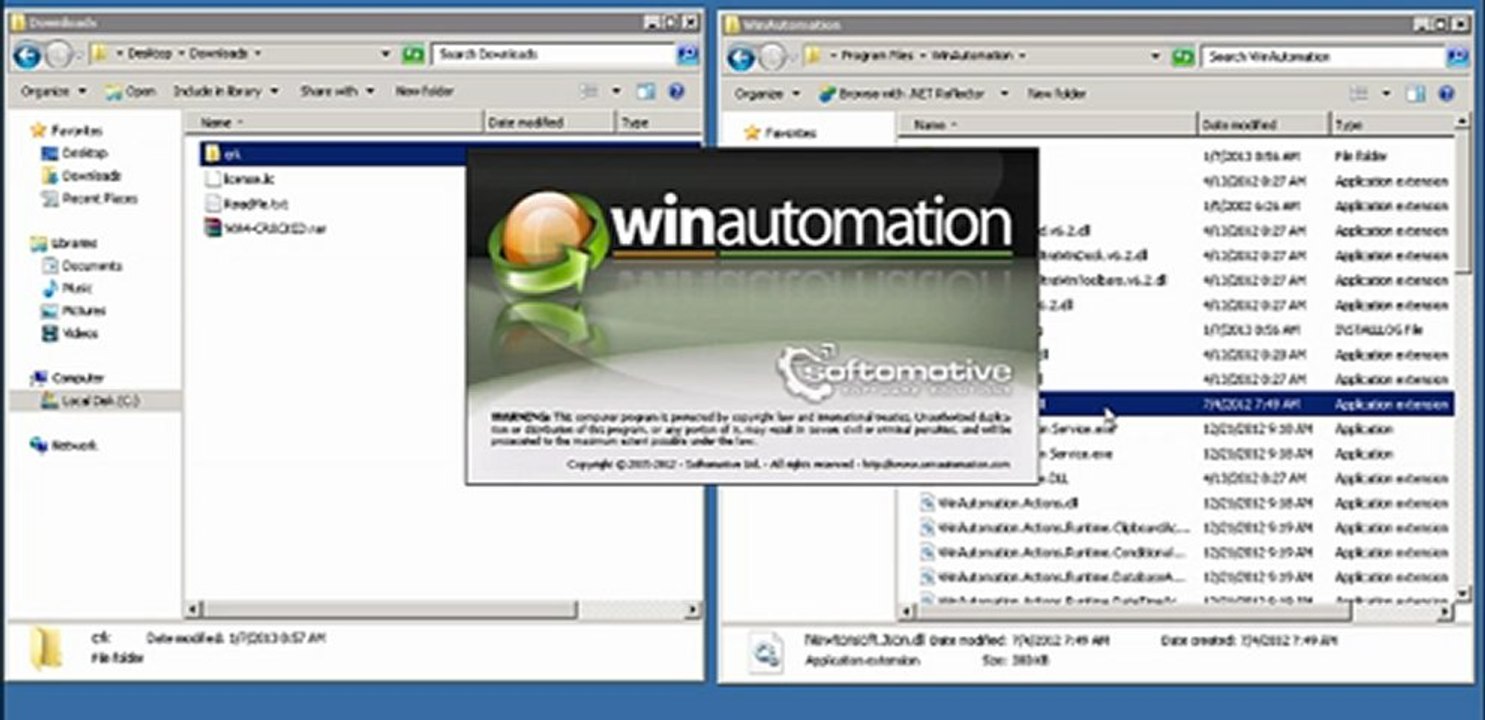Click the Desktop breadcrumb in the Downloads address bar

[x=150, y=54]
